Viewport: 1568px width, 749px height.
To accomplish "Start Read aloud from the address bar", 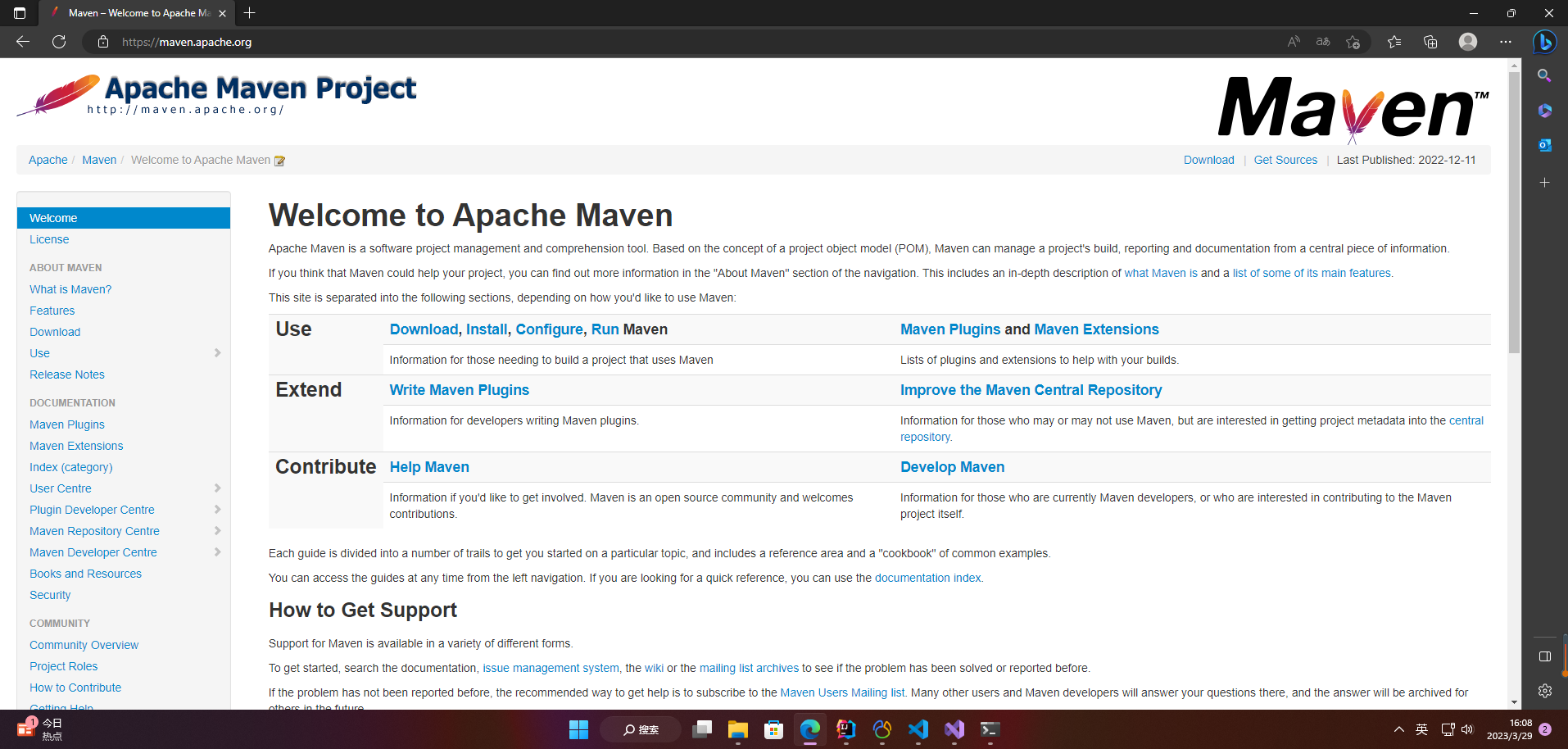I will 1294,42.
